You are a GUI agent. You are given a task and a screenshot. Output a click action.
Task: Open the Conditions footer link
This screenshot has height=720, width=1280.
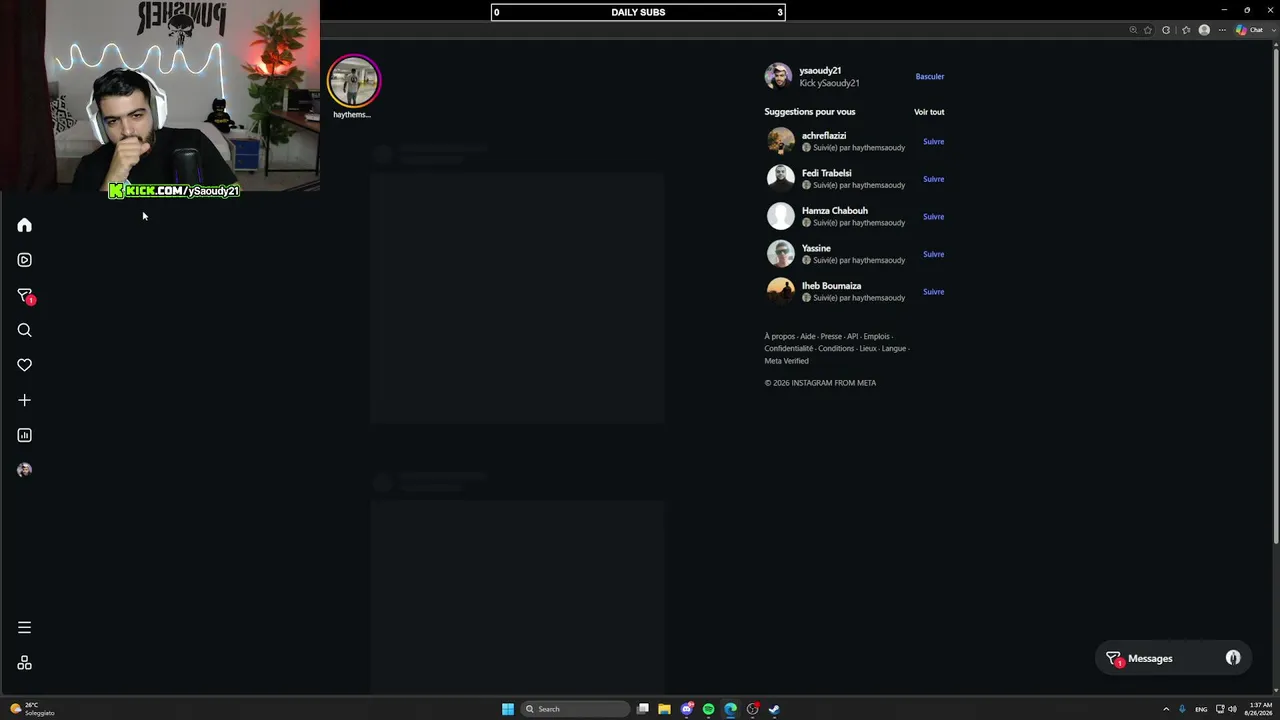click(x=836, y=349)
